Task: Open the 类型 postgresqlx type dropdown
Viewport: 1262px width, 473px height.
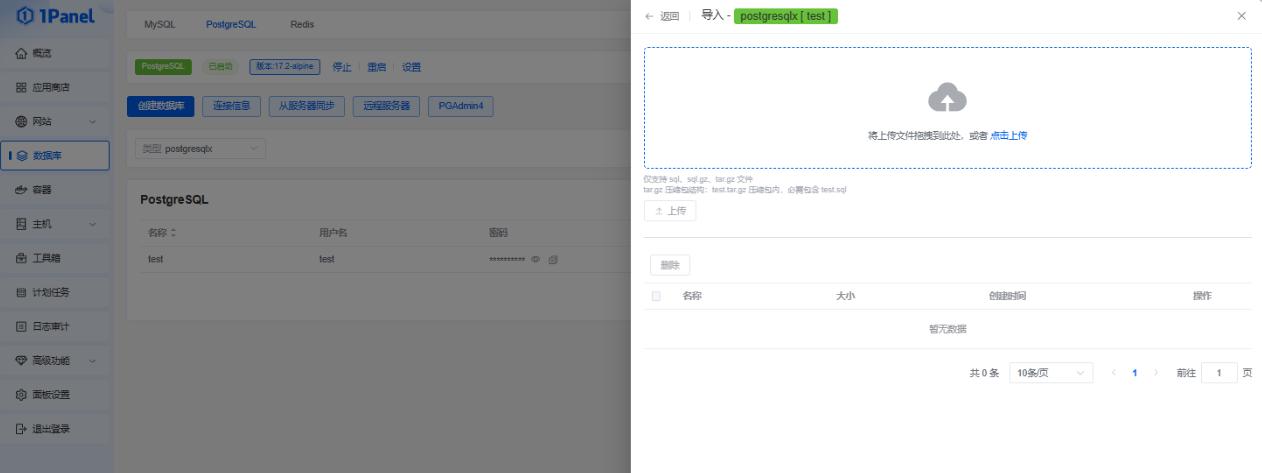Action: tap(201, 149)
